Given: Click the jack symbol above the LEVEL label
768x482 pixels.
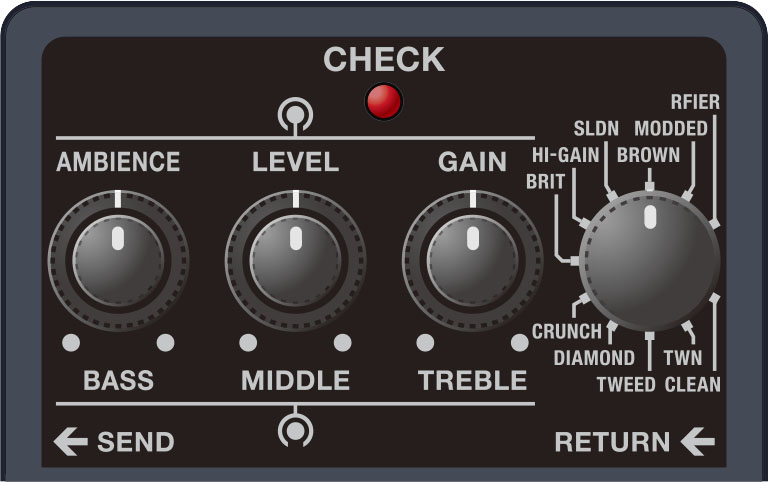Looking at the screenshot, I should click(x=295, y=116).
